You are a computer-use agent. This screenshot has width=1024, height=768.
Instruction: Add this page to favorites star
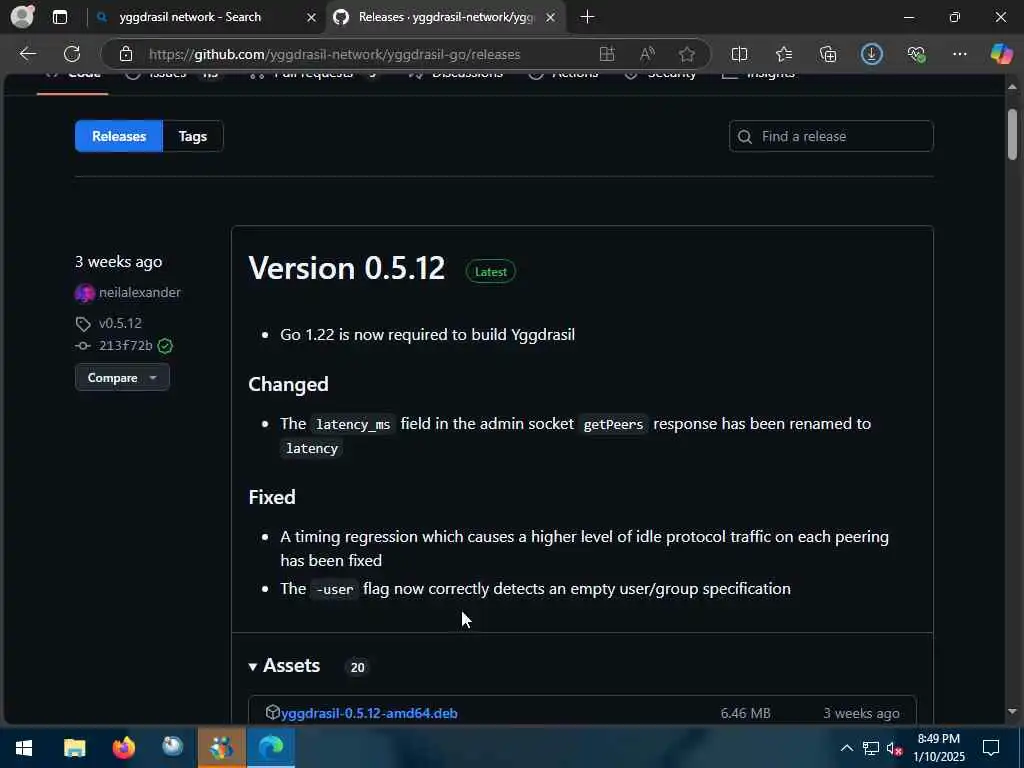point(686,54)
